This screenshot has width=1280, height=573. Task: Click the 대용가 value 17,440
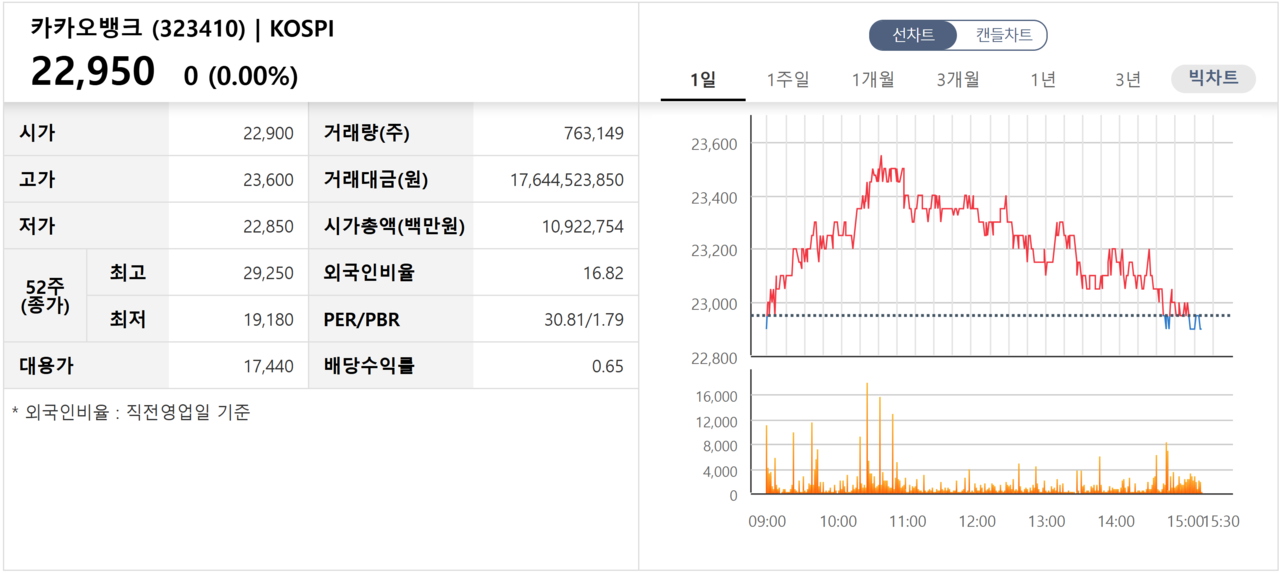click(x=268, y=366)
